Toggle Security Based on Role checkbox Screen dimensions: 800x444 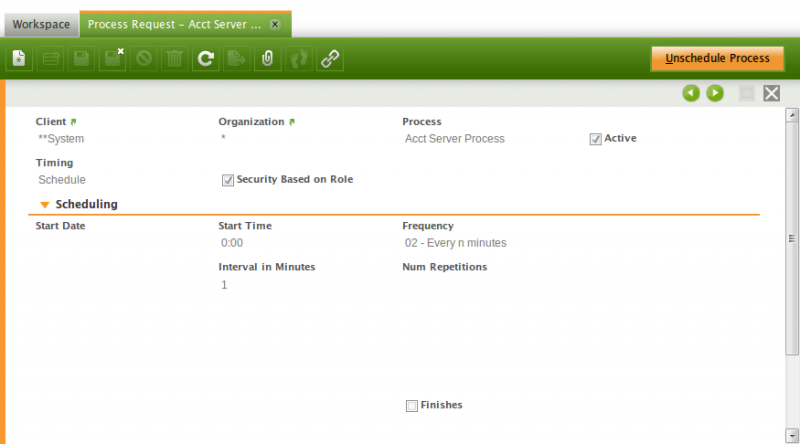[227, 180]
